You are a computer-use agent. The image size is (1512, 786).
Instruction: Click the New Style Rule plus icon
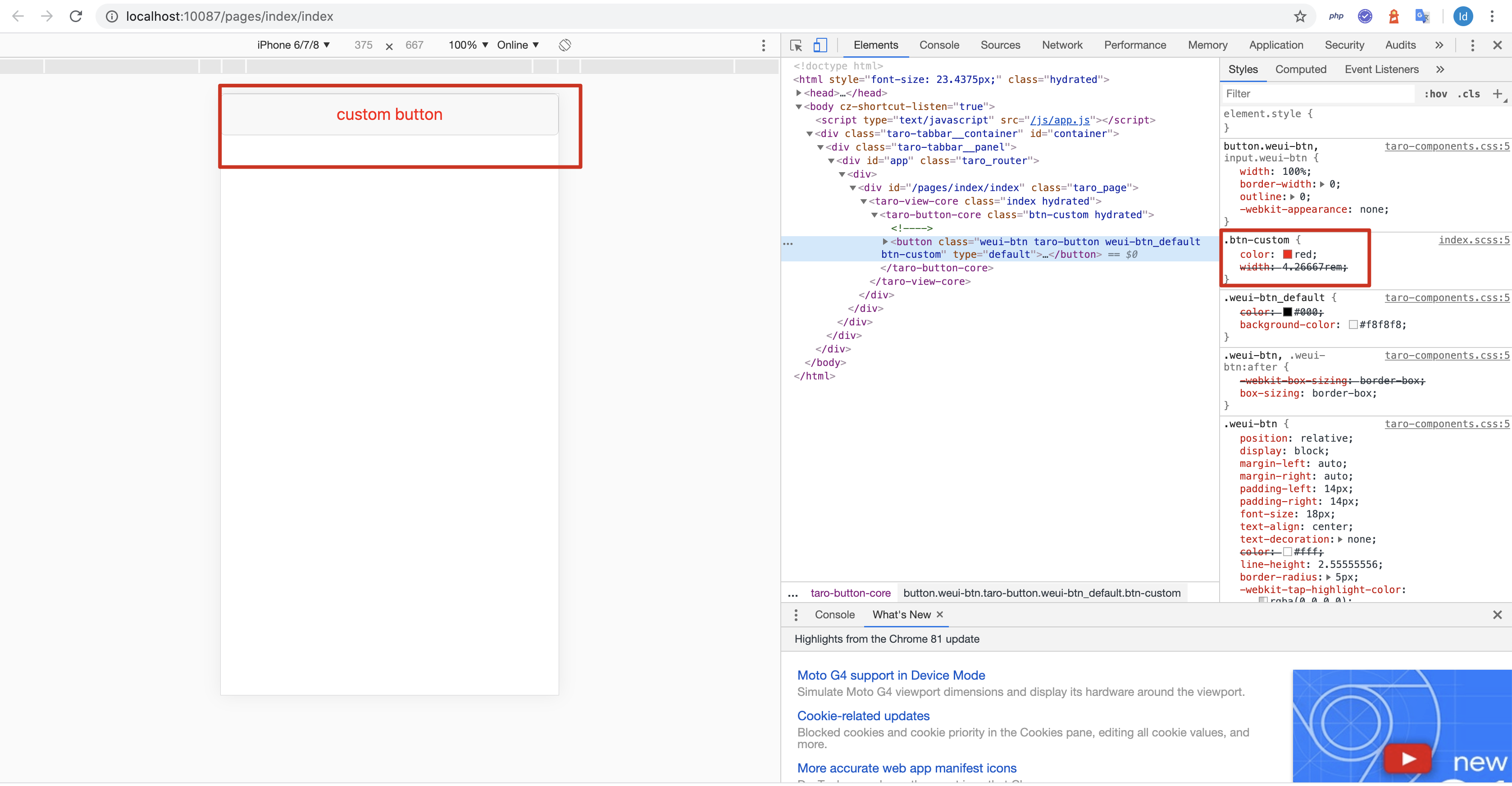(1497, 94)
